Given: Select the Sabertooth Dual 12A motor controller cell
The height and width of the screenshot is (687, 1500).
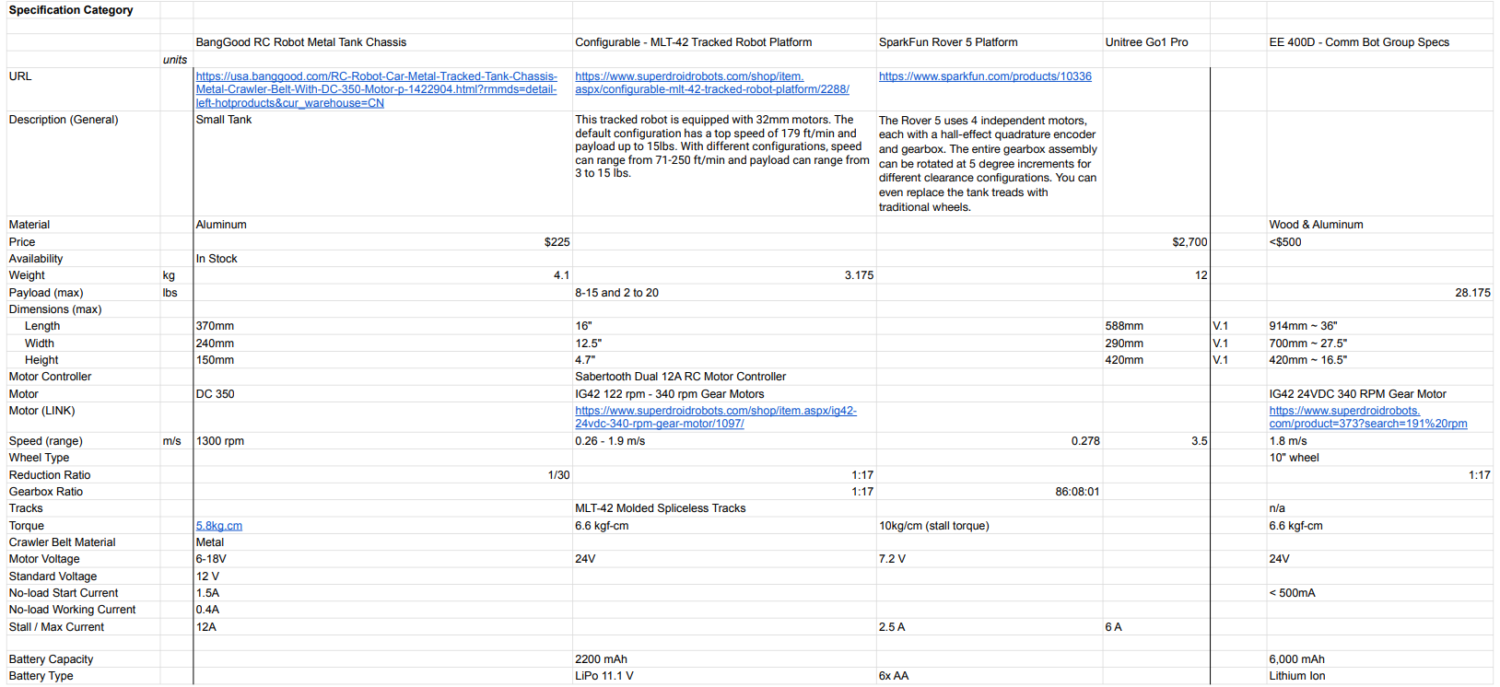Looking at the screenshot, I should pyautogui.click(x=680, y=376).
